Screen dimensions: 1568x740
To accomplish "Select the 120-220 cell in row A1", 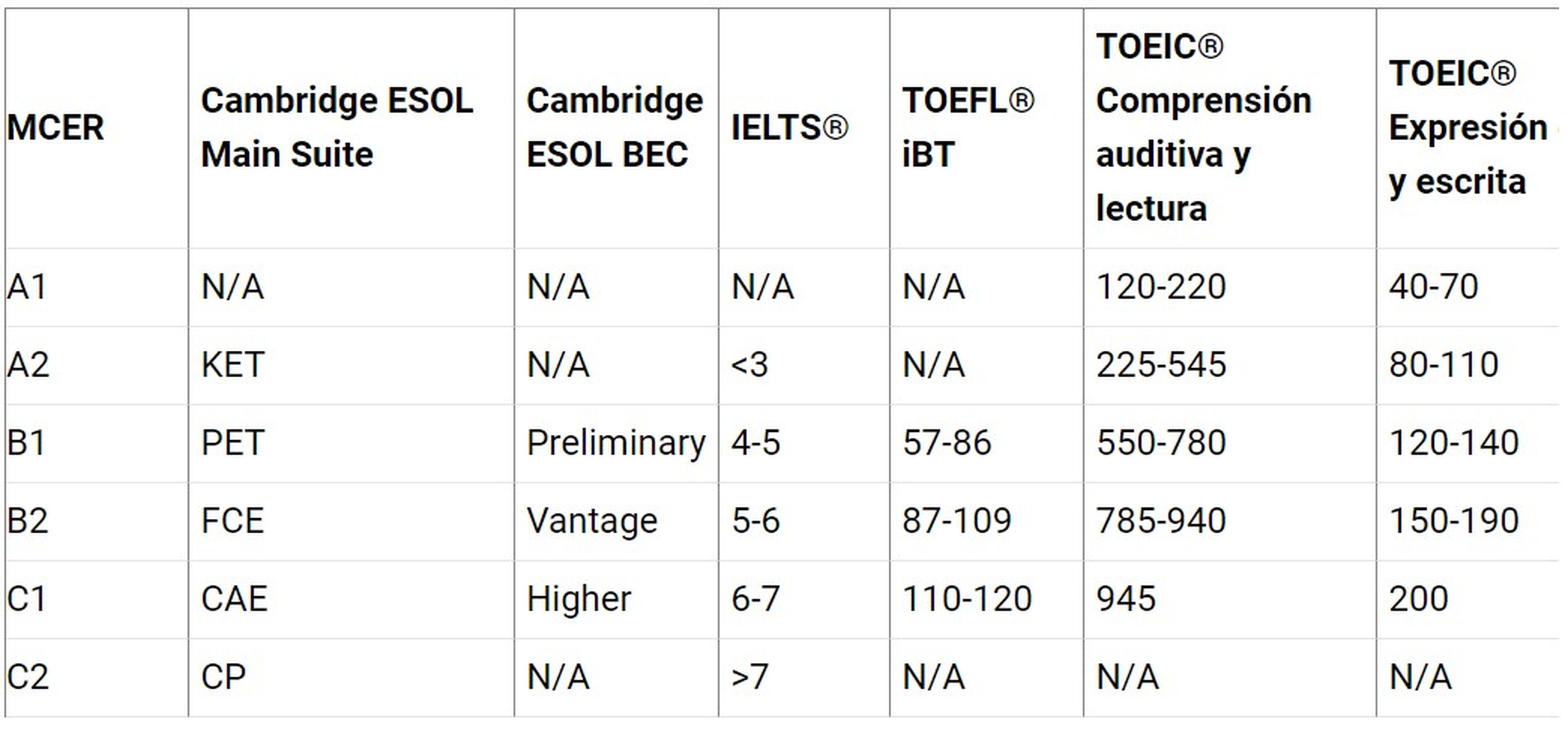I will pyautogui.click(x=1161, y=287).
